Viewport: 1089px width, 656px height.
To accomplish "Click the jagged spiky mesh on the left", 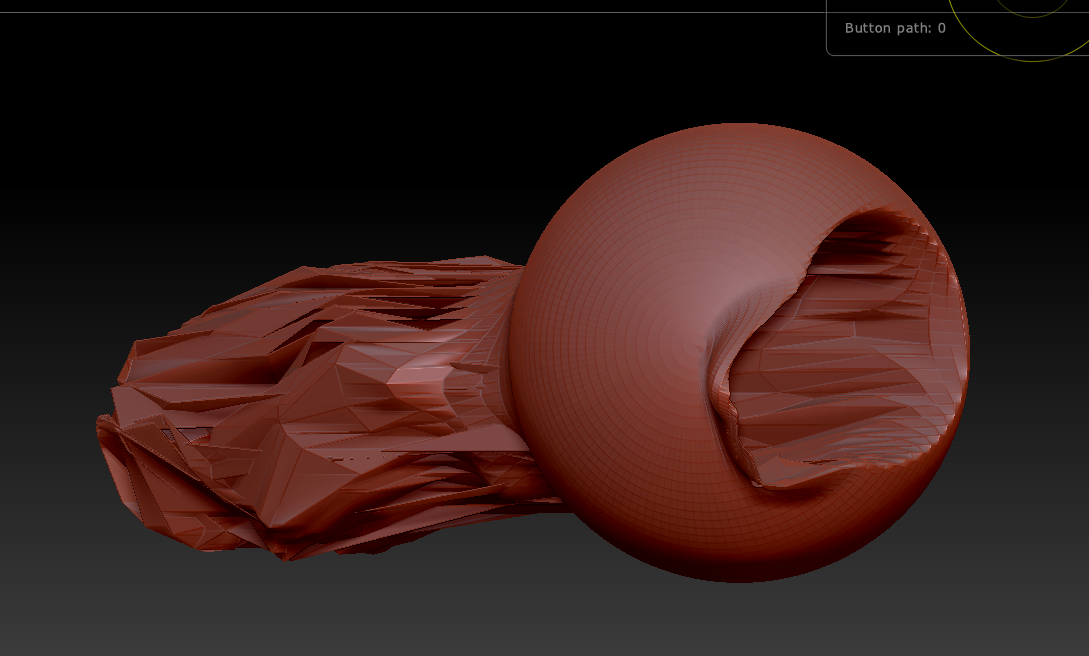I will click(313, 410).
